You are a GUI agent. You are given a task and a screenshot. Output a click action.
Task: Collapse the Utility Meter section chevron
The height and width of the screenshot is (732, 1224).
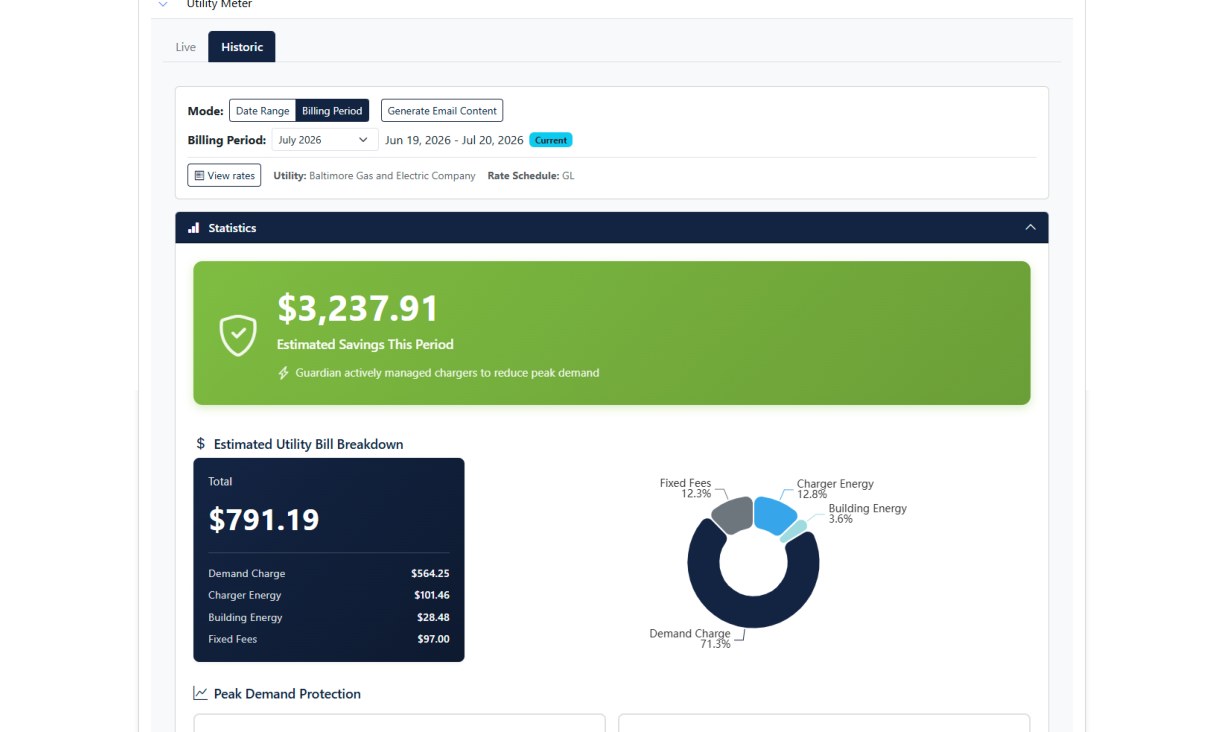tap(163, 4)
